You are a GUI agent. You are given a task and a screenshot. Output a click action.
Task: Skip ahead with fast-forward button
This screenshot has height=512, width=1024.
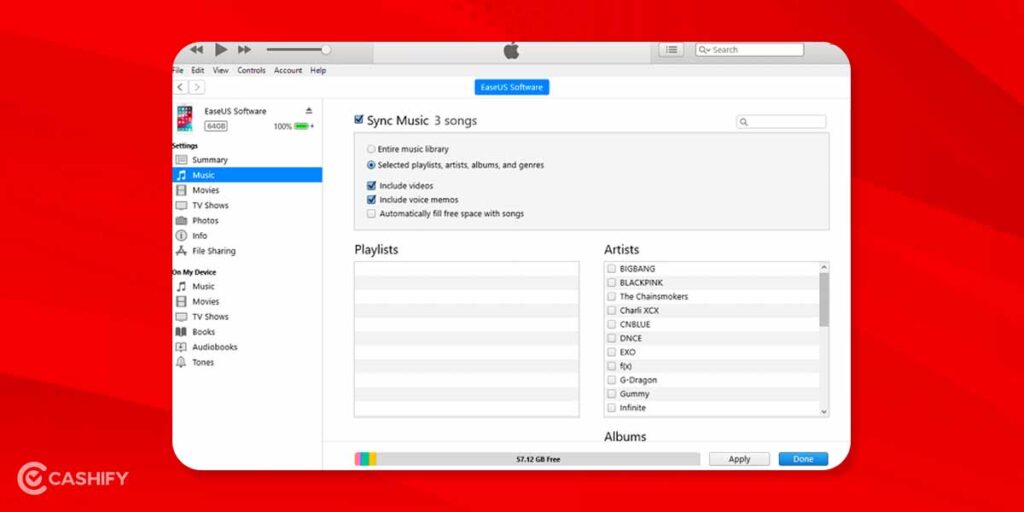coord(244,50)
